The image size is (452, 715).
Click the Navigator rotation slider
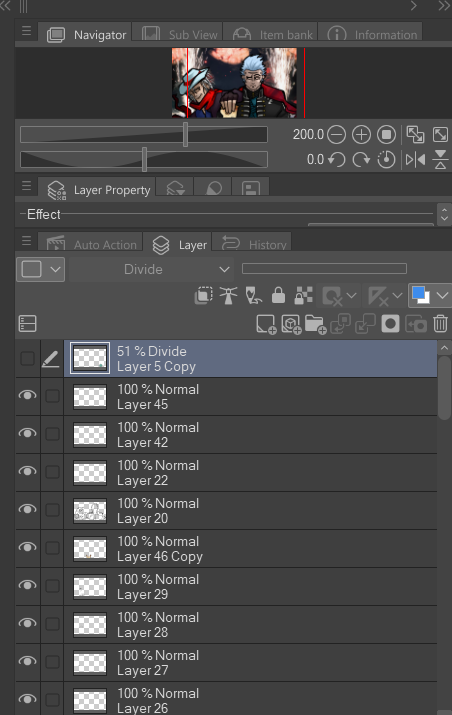coord(144,160)
